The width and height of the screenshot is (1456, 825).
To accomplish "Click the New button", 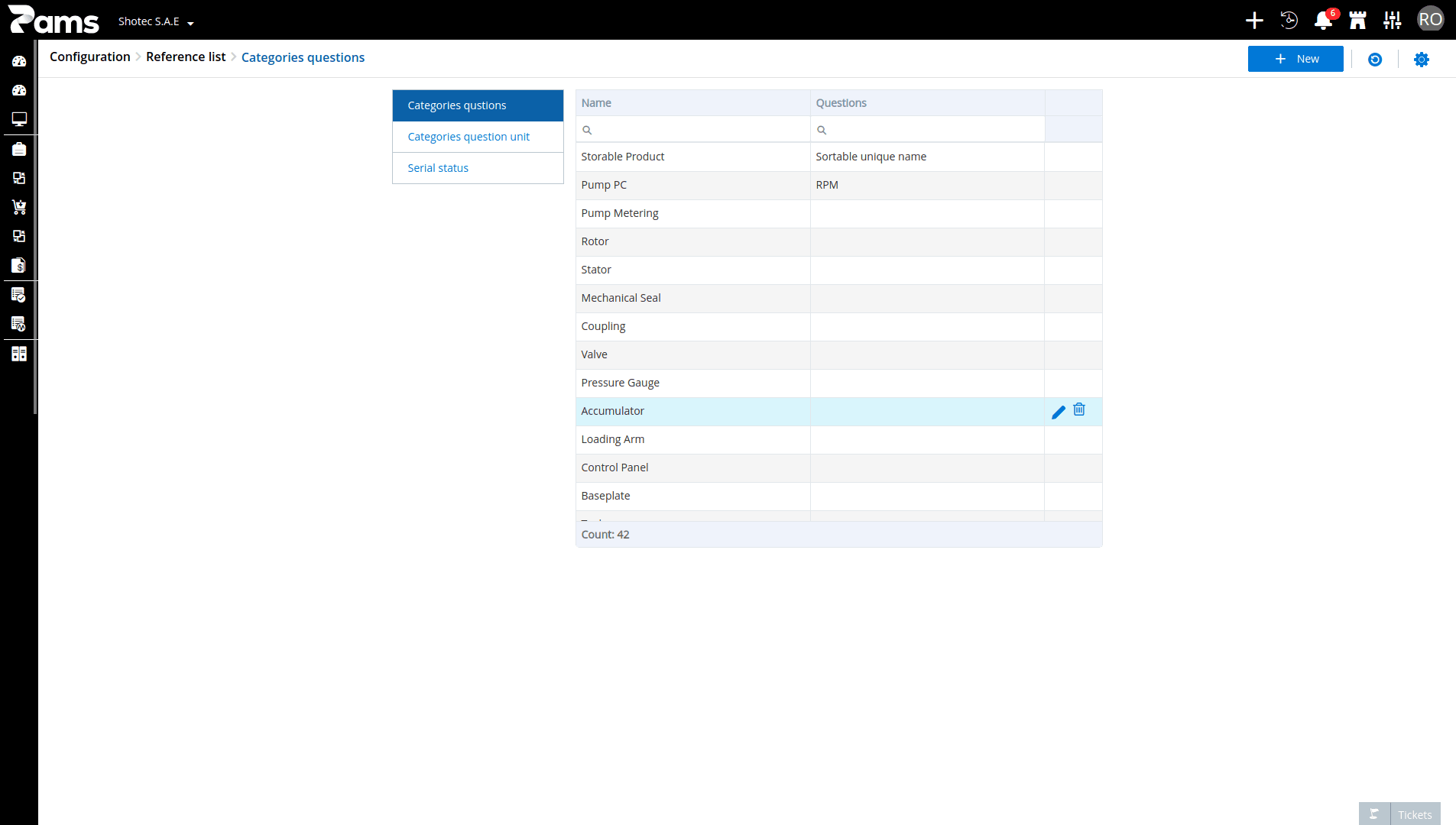I will tap(1295, 59).
